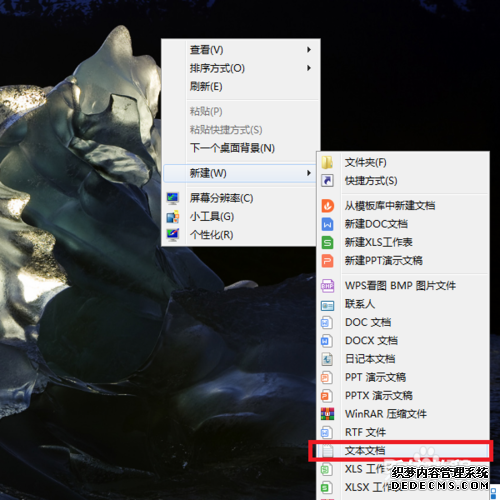Click the red P icon for 新建PPT演示文稿
This screenshot has width=500, height=500.
click(x=327, y=261)
